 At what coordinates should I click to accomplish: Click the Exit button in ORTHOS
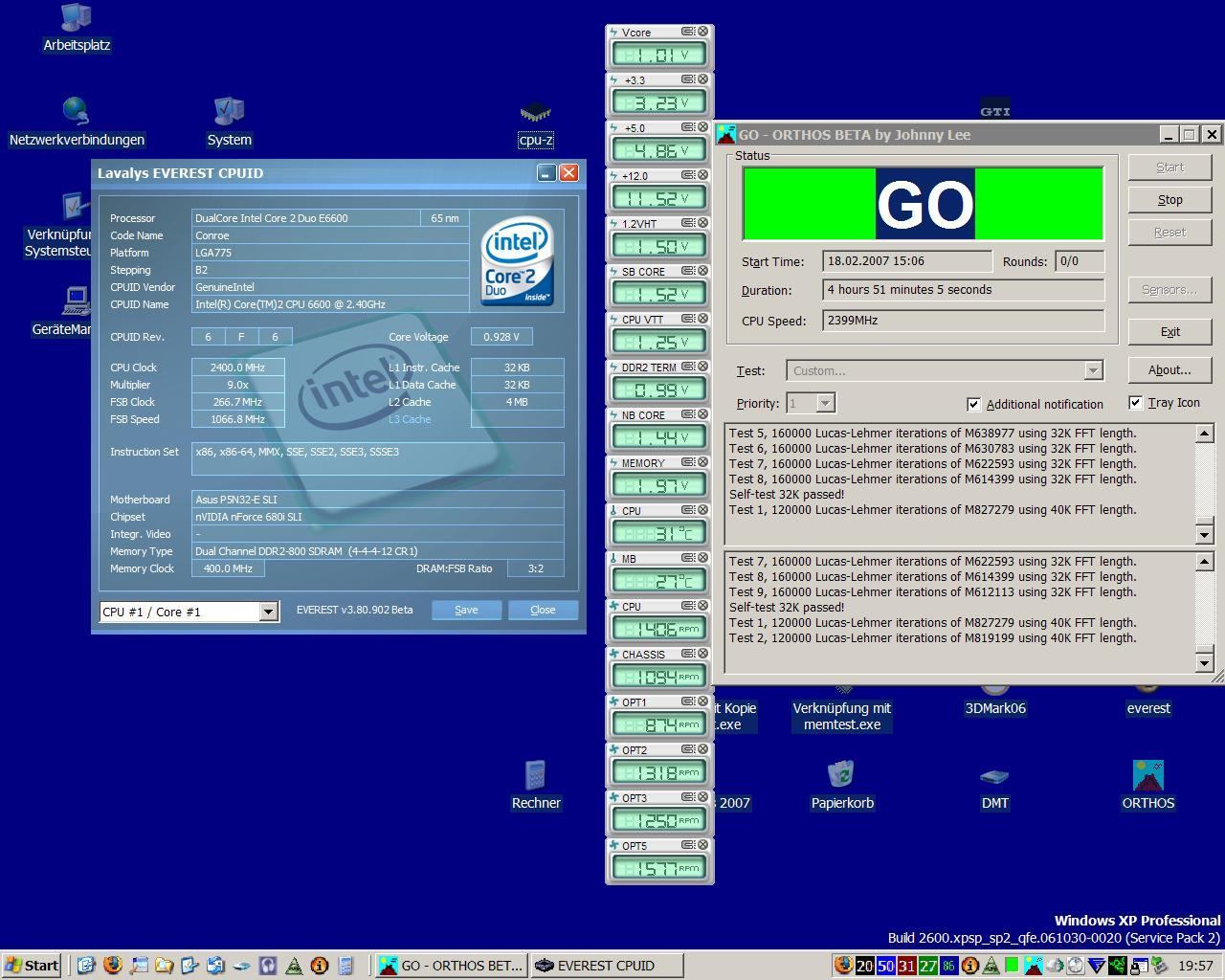1169,331
